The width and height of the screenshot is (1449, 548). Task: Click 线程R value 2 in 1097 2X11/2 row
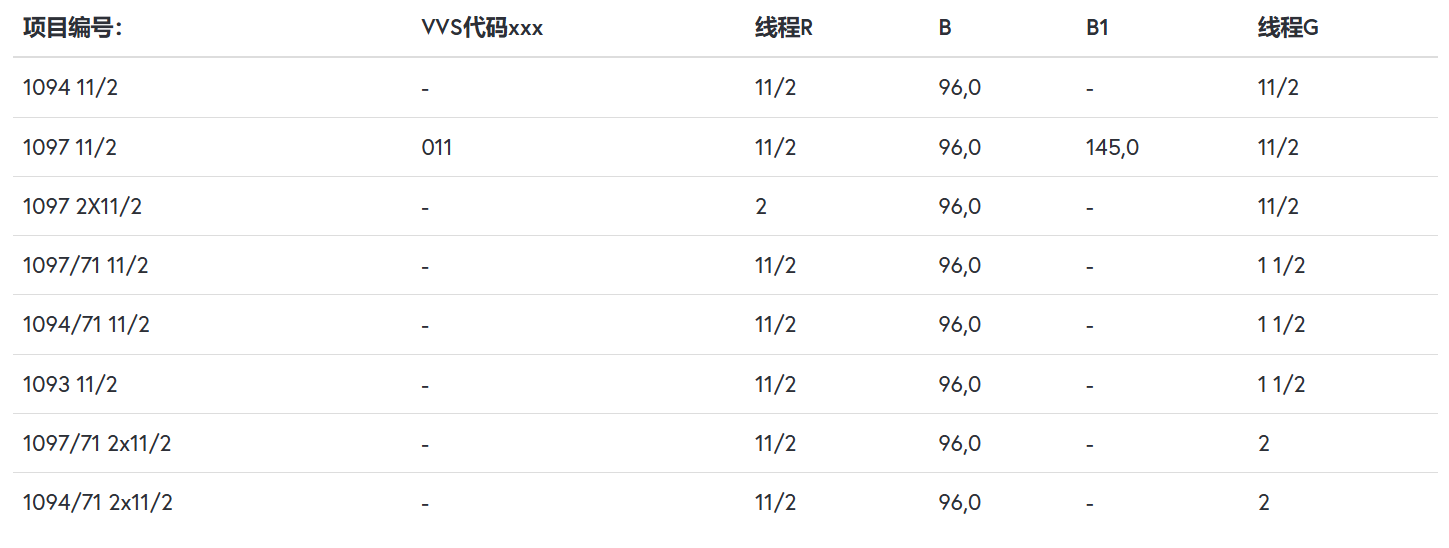[x=761, y=207]
